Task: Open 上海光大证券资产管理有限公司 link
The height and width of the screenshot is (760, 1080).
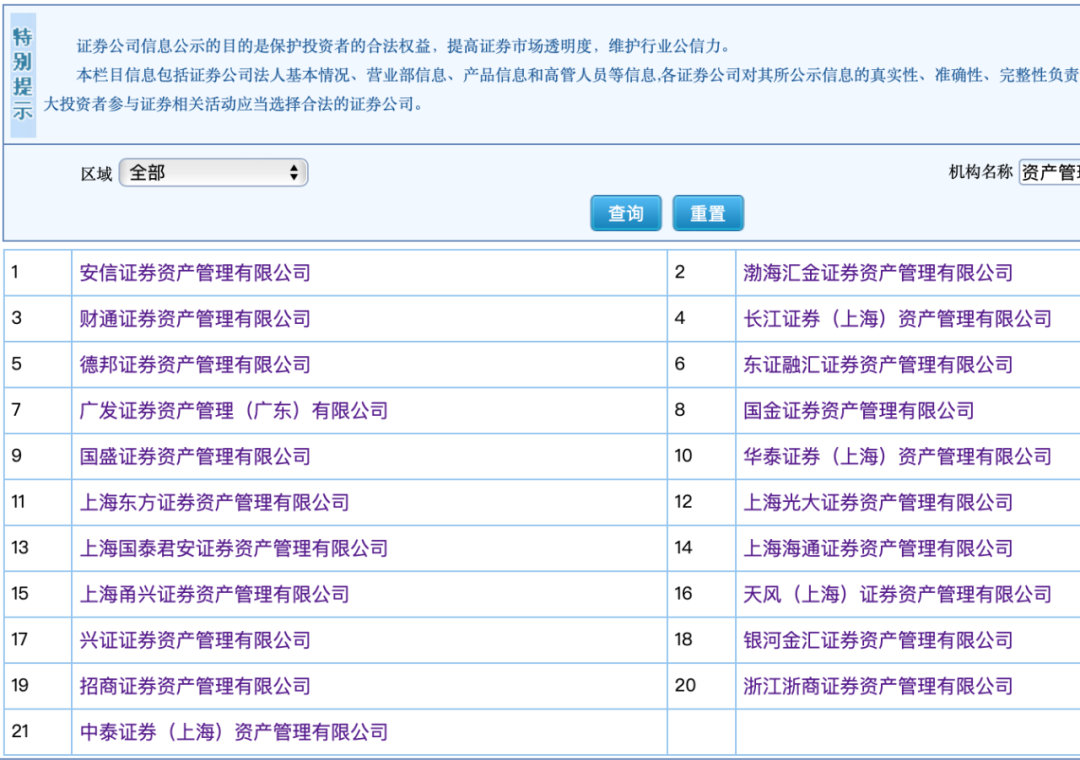Action: [x=878, y=502]
